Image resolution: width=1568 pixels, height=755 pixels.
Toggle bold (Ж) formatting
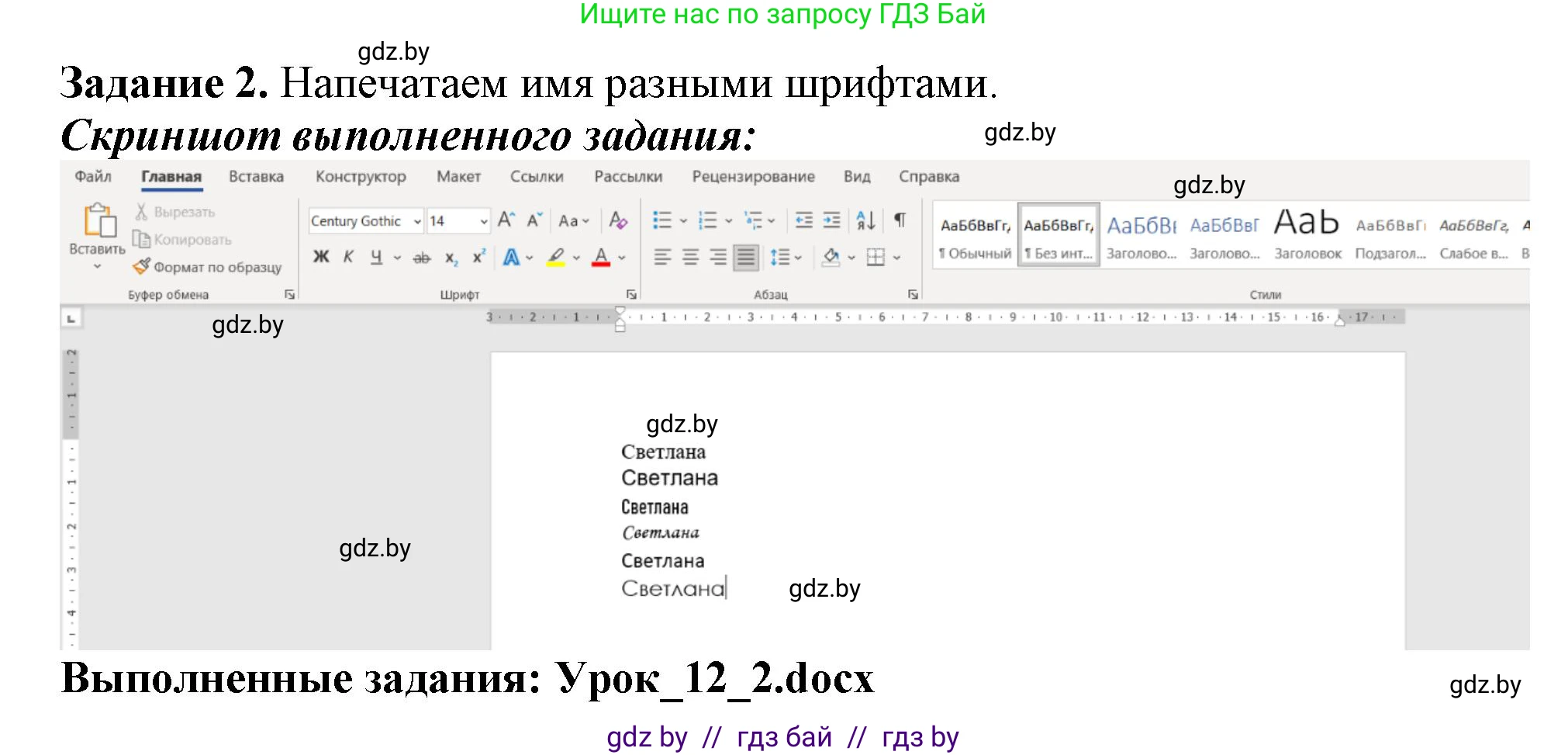point(321,257)
